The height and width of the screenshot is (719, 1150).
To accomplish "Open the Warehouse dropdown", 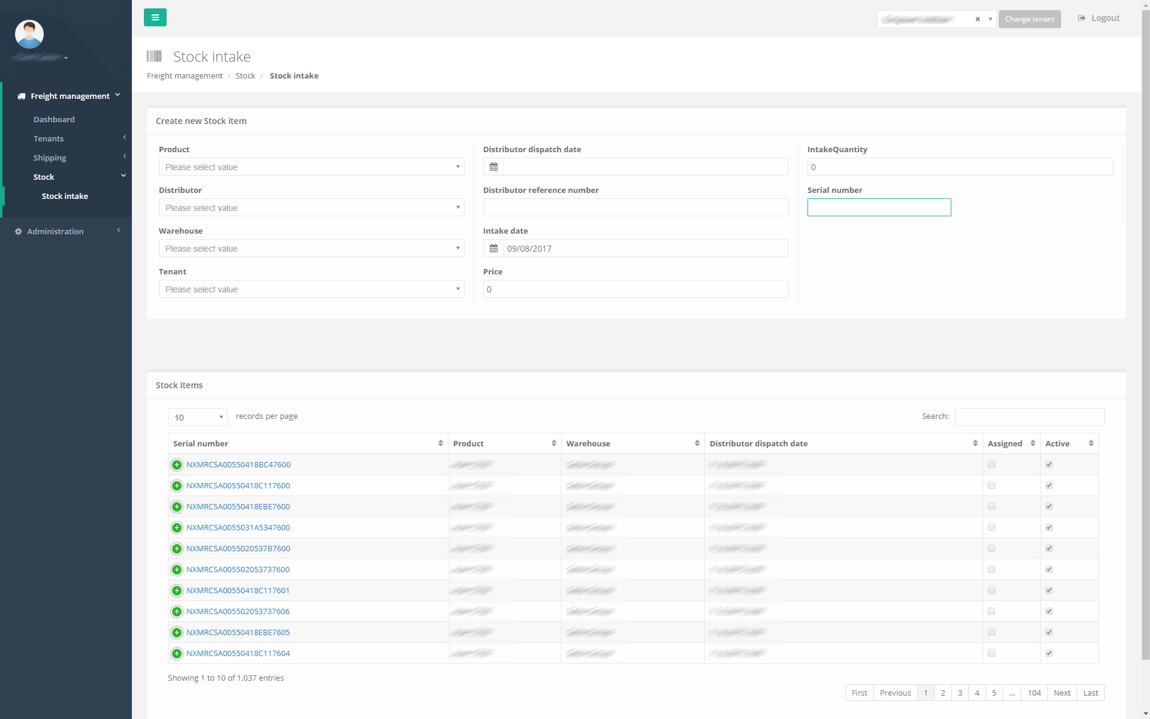I will point(312,248).
